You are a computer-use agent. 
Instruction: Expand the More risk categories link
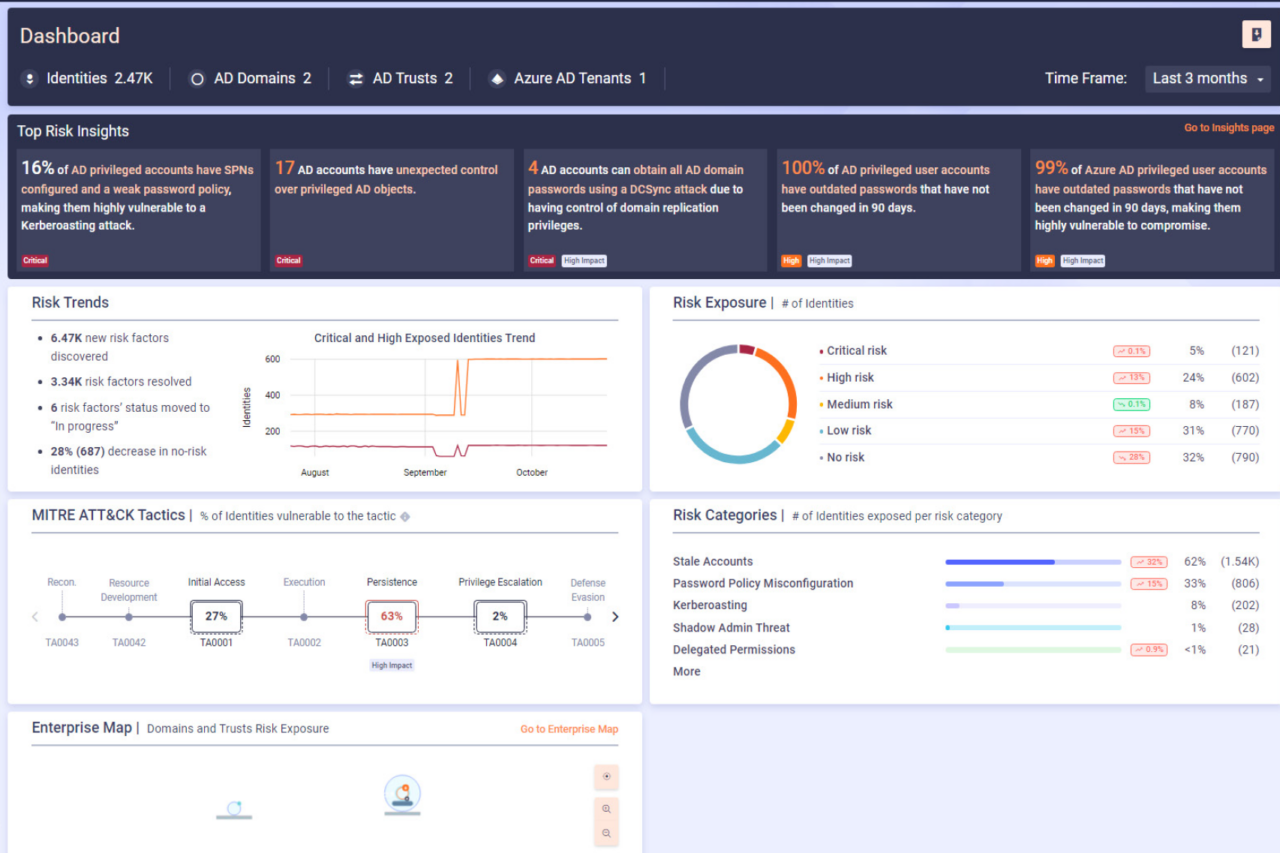click(x=687, y=672)
